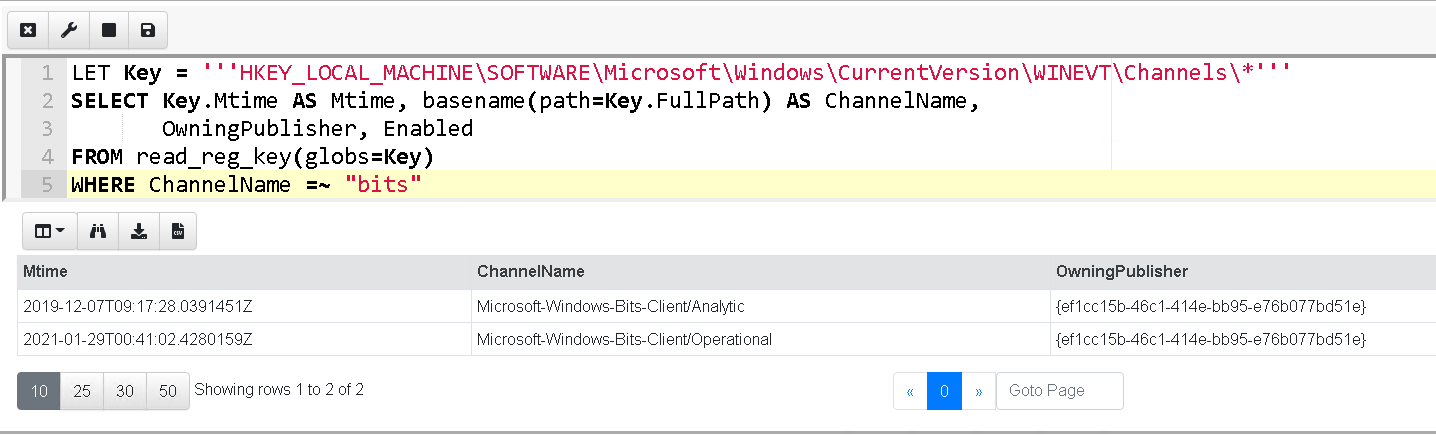Image resolution: width=1436 pixels, height=436 pixels.
Task: Download results as JSON with download icon
Action: [x=139, y=231]
